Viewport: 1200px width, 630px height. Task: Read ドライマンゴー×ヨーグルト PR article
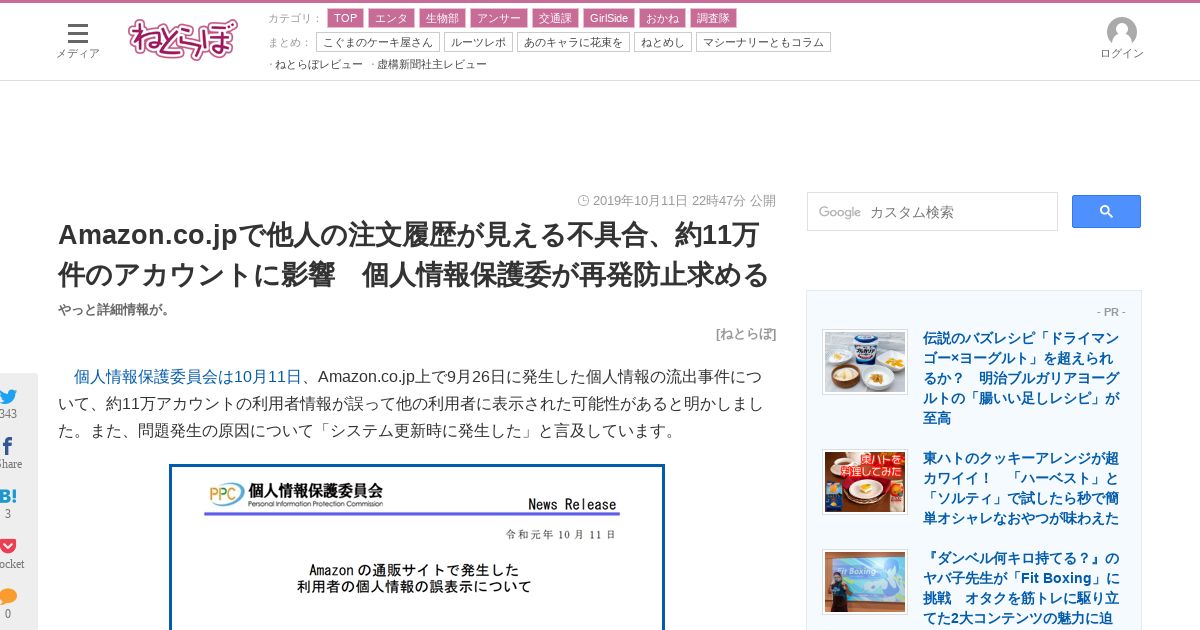(x=1021, y=378)
